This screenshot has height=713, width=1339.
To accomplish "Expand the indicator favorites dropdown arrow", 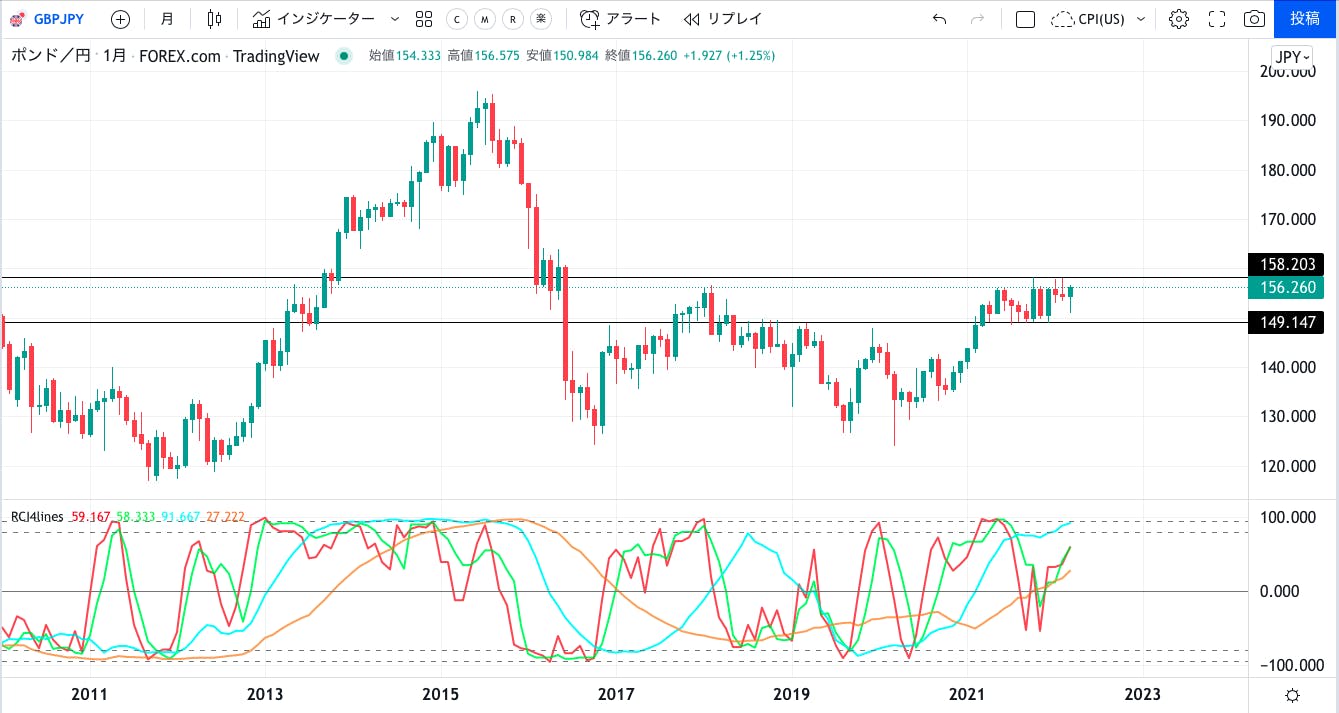I will (393, 19).
